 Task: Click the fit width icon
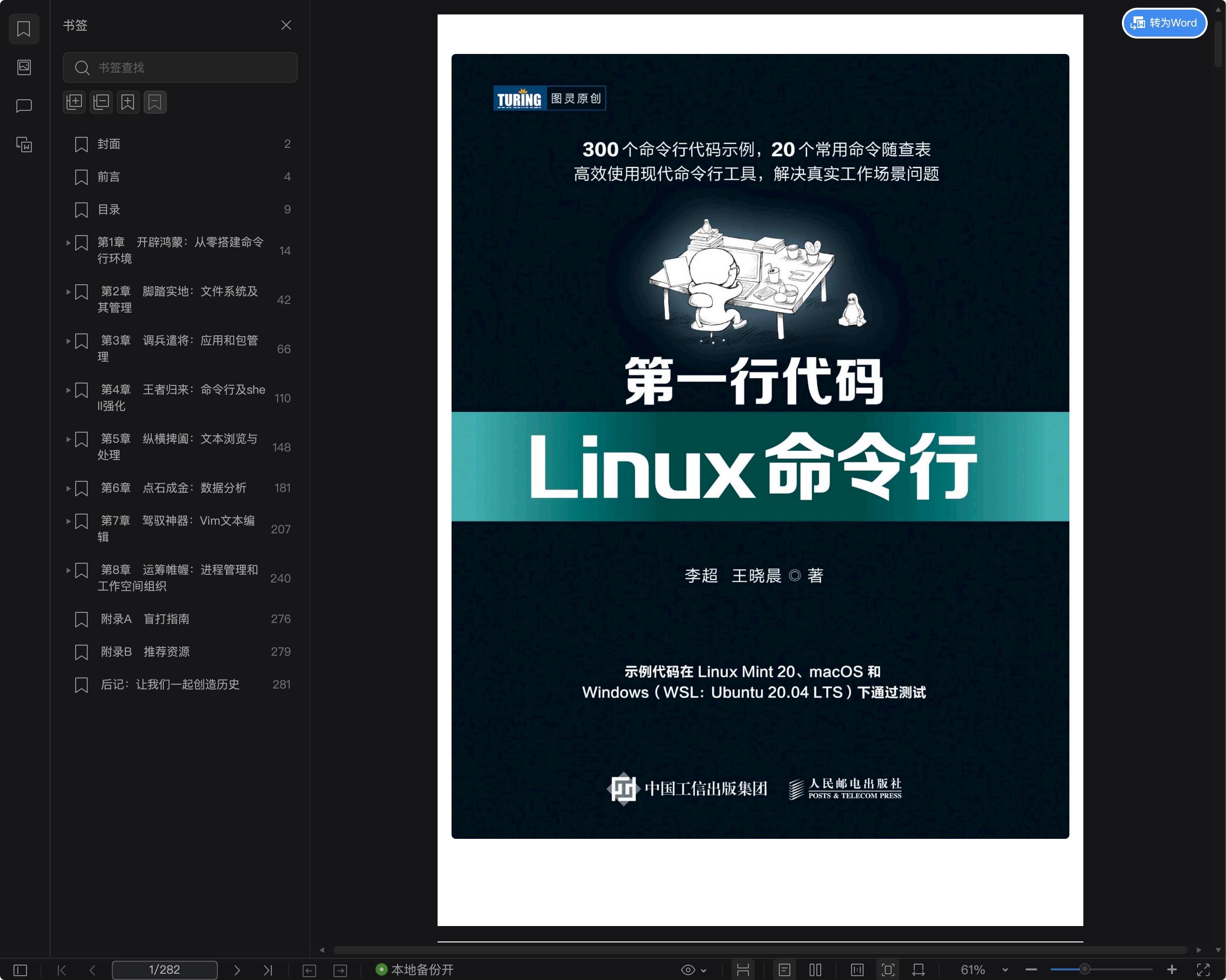(919, 970)
